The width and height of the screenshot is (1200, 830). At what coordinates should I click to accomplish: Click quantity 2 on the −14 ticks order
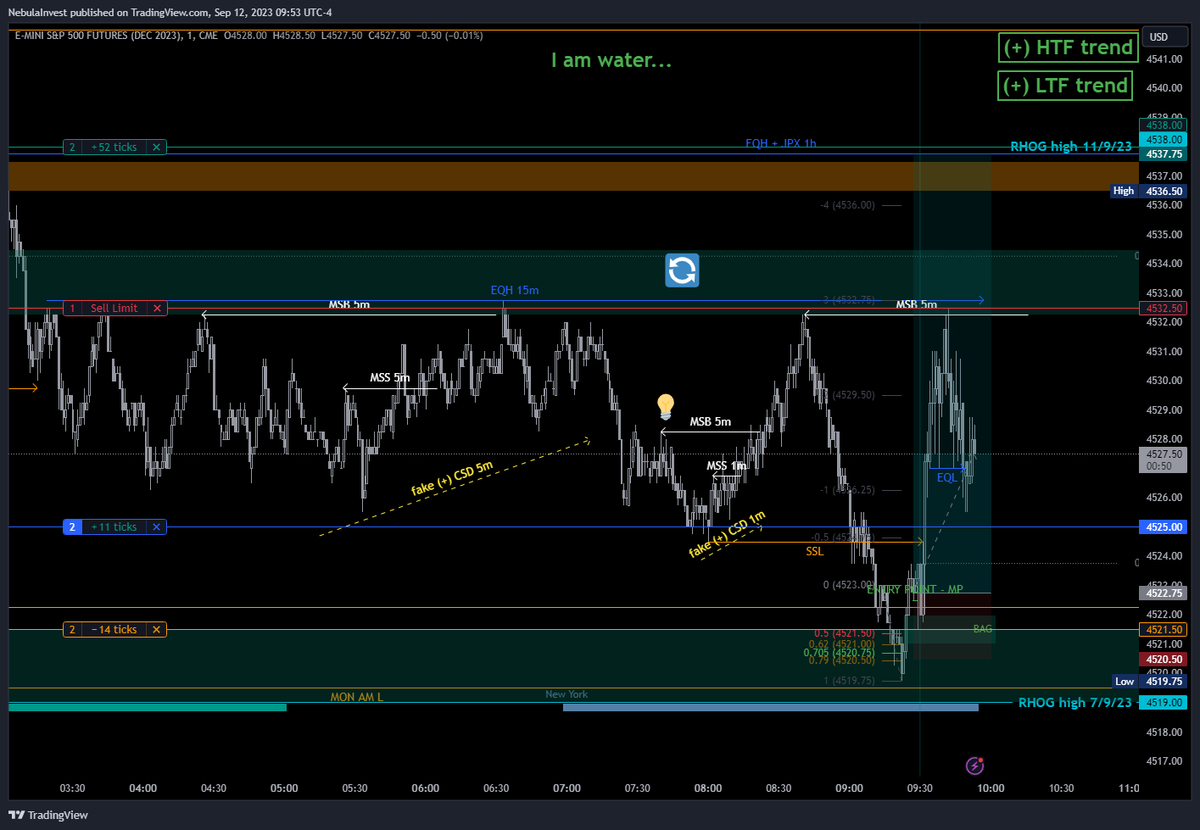(72, 629)
